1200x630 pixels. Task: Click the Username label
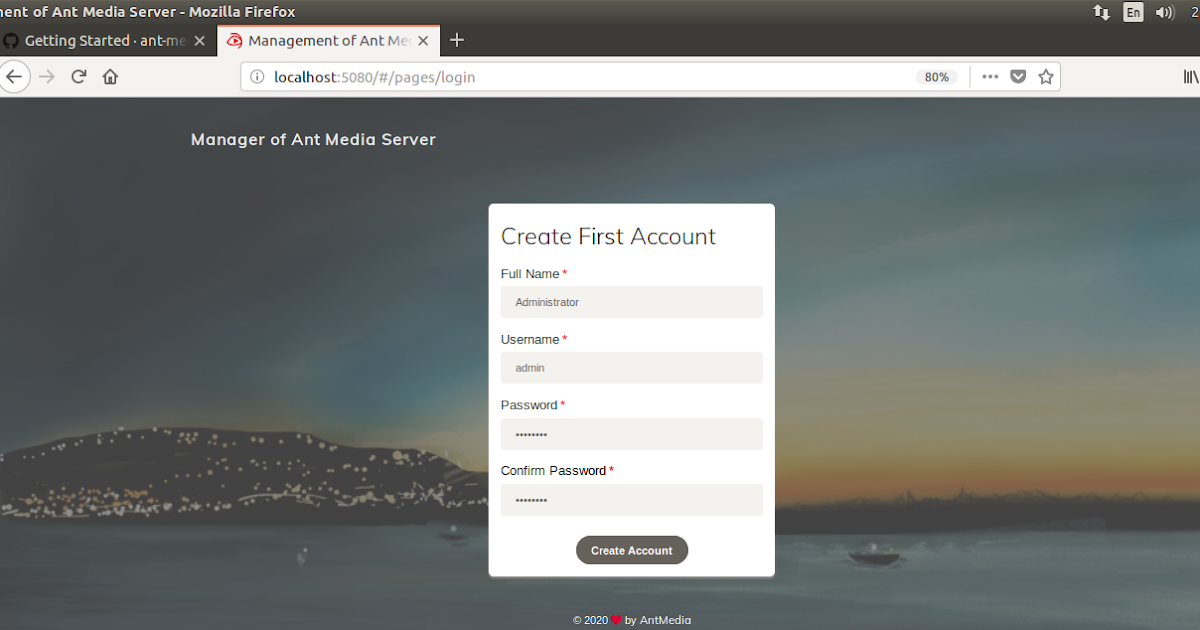click(530, 340)
